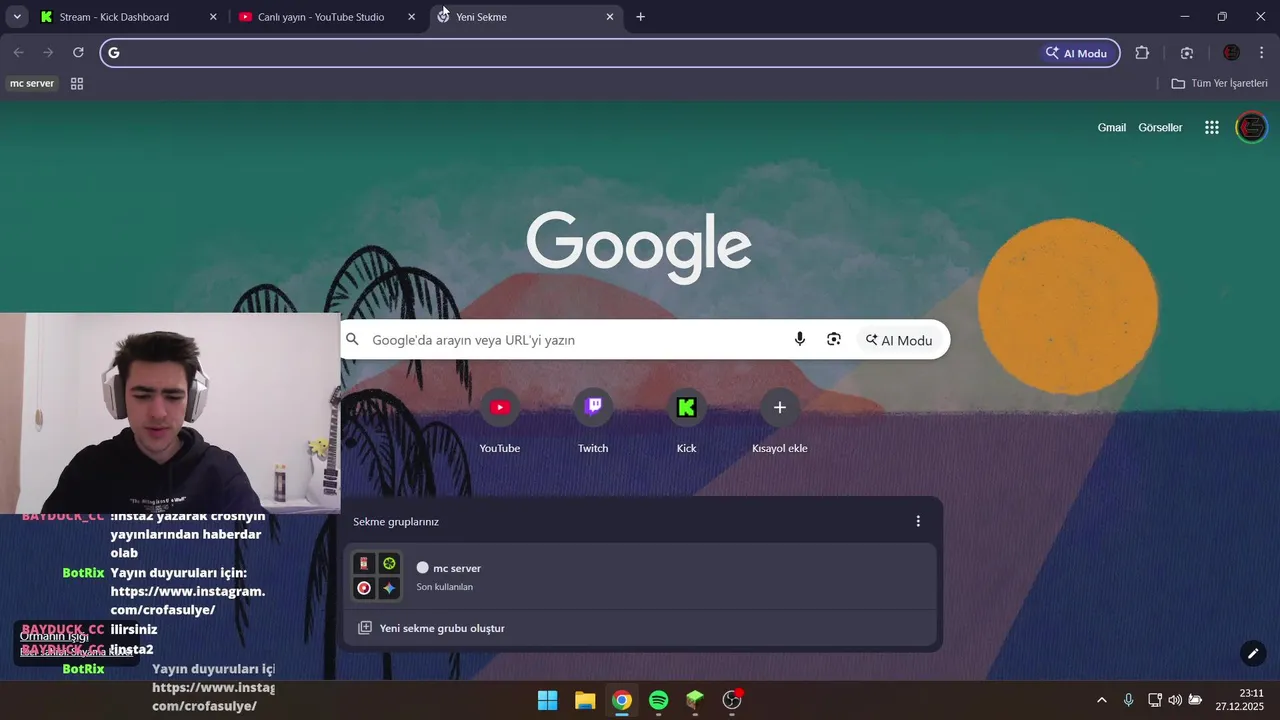The height and width of the screenshot is (720, 1280).
Task: Customize the page with the pencil icon
Action: coord(1253,654)
